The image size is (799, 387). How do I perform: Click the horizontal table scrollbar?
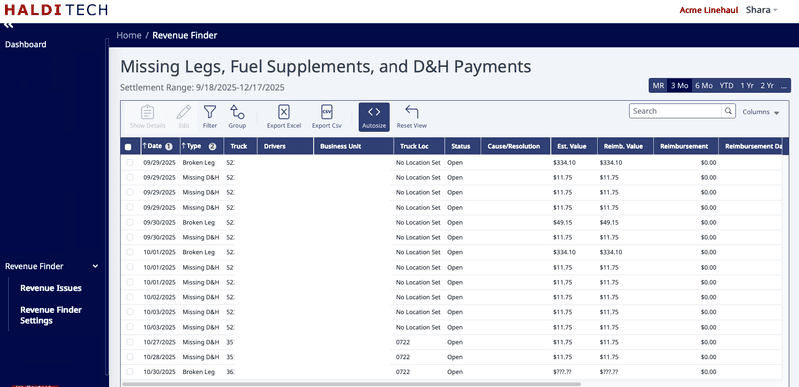tap(351, 384)
